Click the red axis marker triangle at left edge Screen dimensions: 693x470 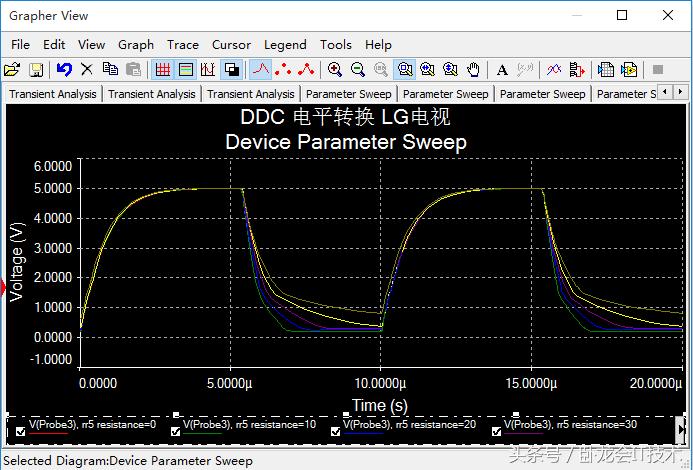click(x=3, y=288)
